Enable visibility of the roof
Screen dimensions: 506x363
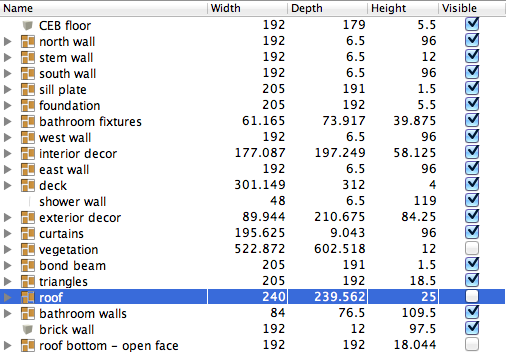pyautogui.click(x=472, y=296)
